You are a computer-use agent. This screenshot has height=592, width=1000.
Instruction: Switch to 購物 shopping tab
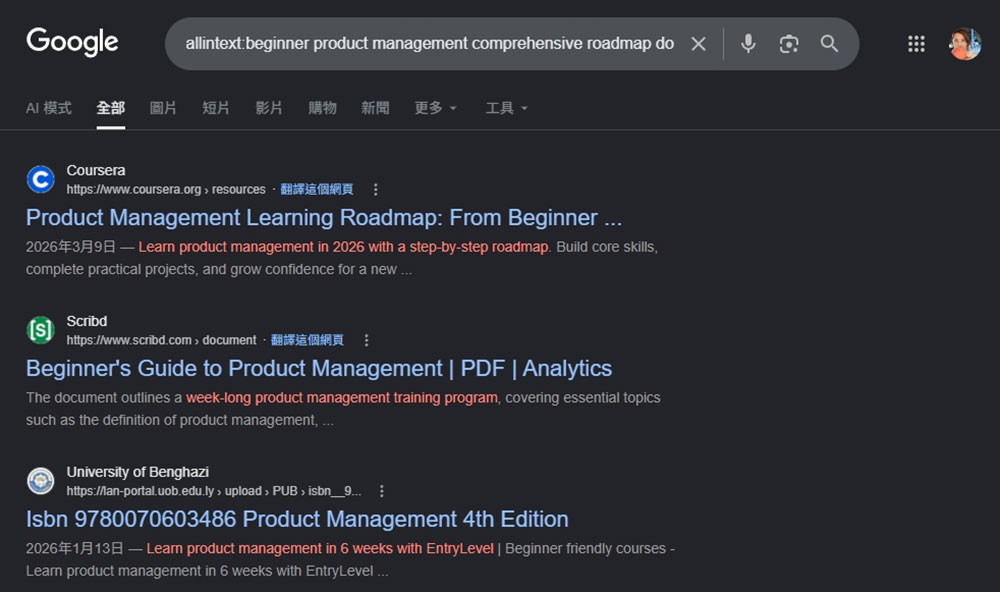point(322,108)
